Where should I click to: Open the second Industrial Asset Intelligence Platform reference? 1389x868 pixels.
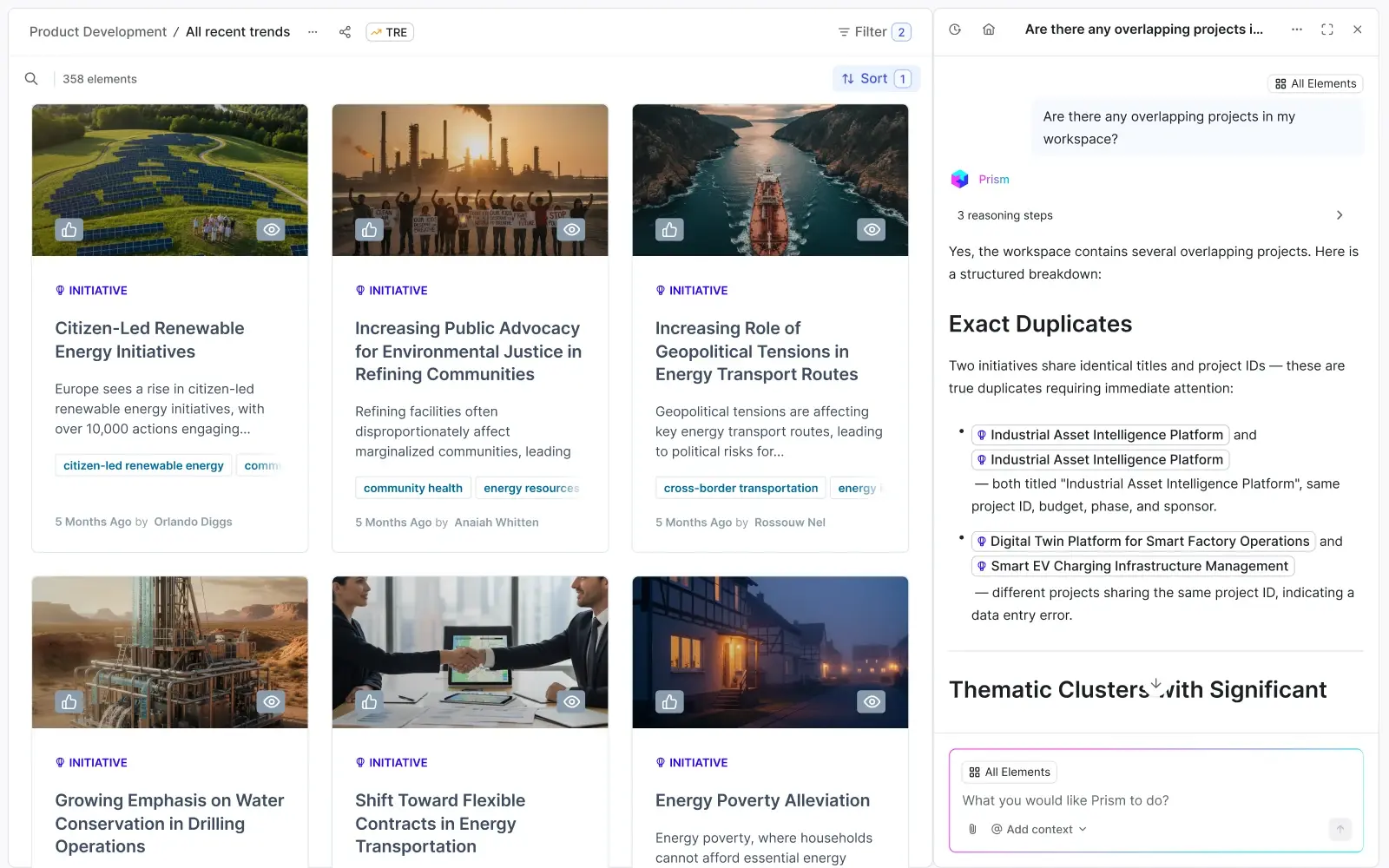1100,459
